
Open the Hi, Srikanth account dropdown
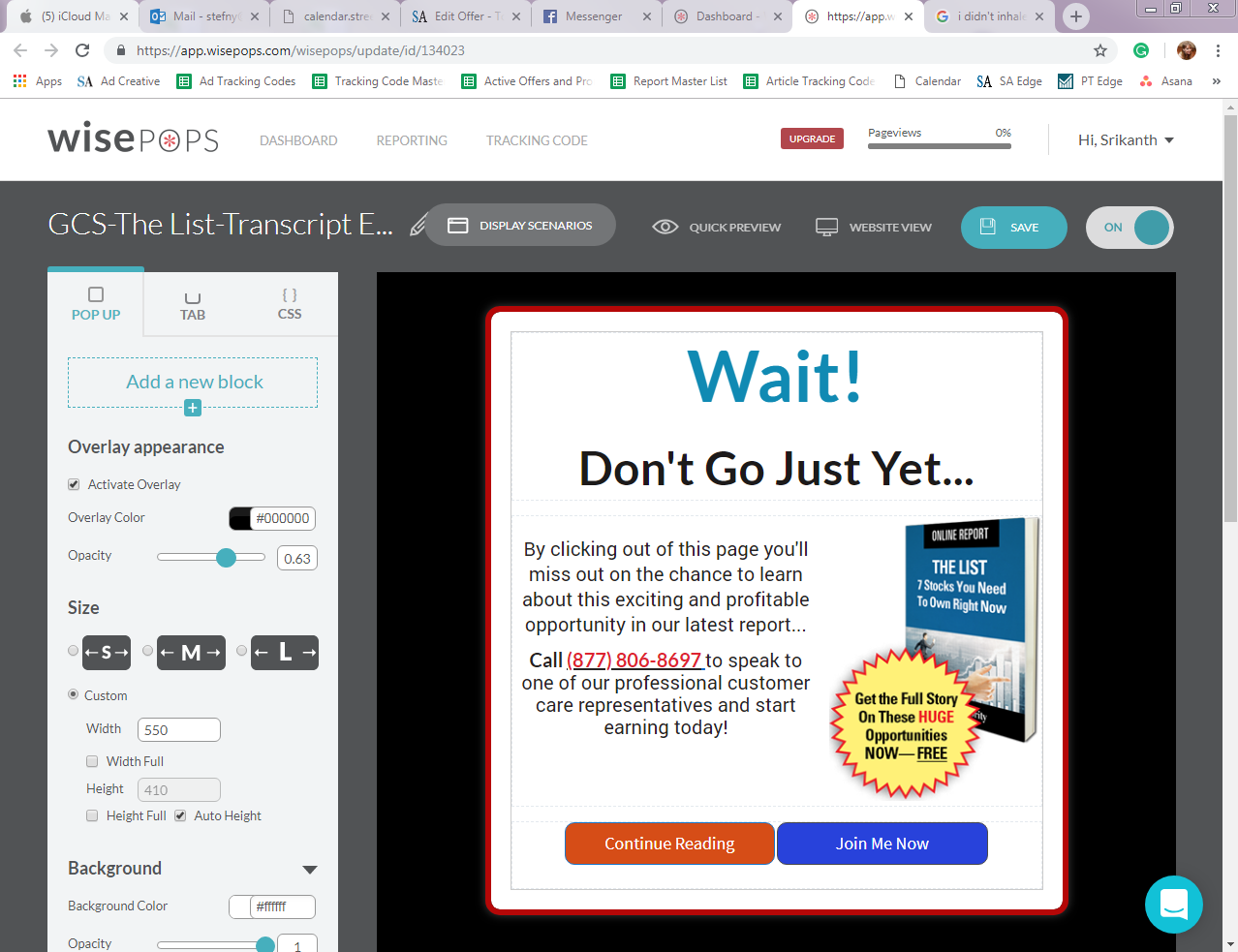click(1126, 140)
